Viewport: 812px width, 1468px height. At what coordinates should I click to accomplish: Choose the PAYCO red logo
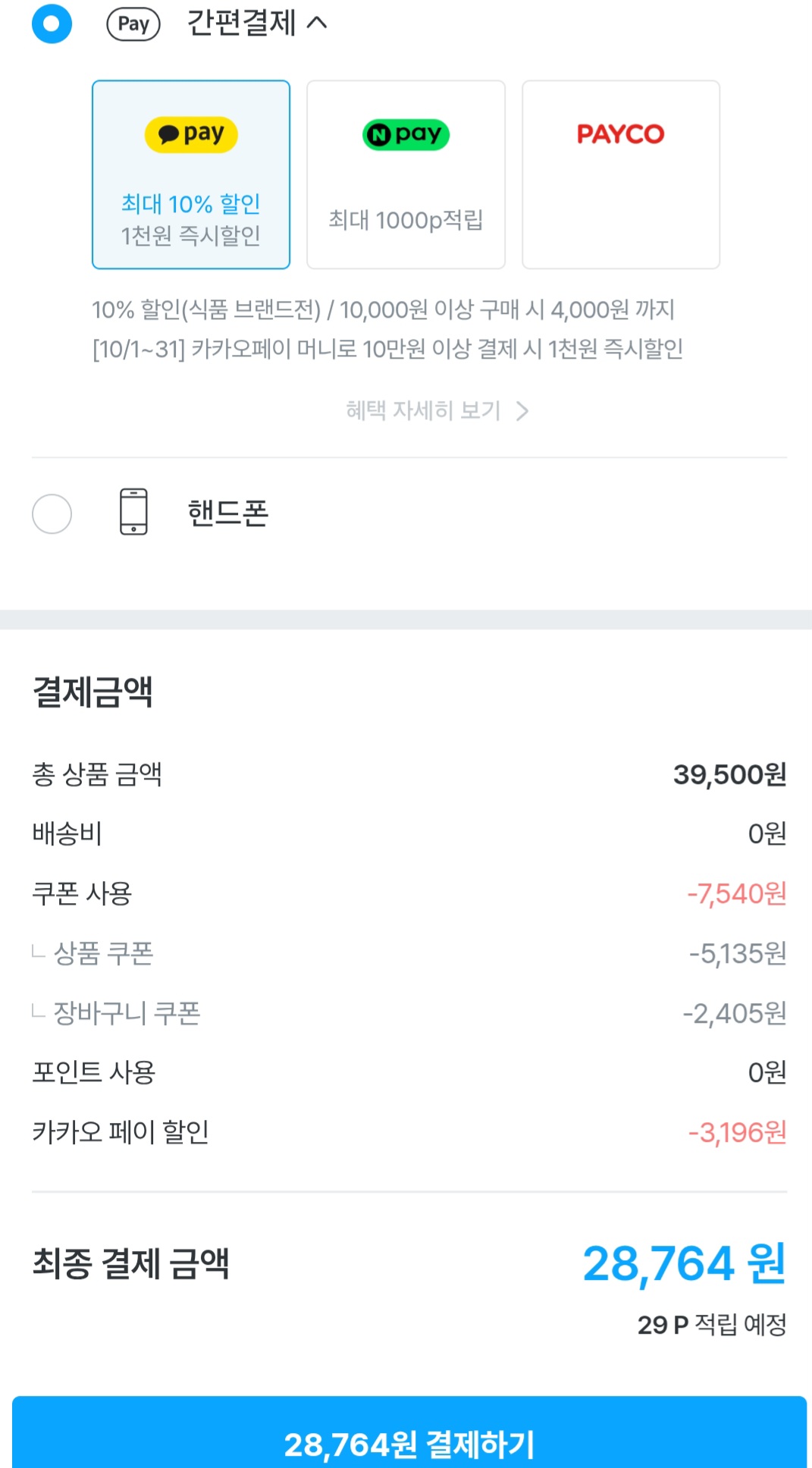(x=620, y=134)
